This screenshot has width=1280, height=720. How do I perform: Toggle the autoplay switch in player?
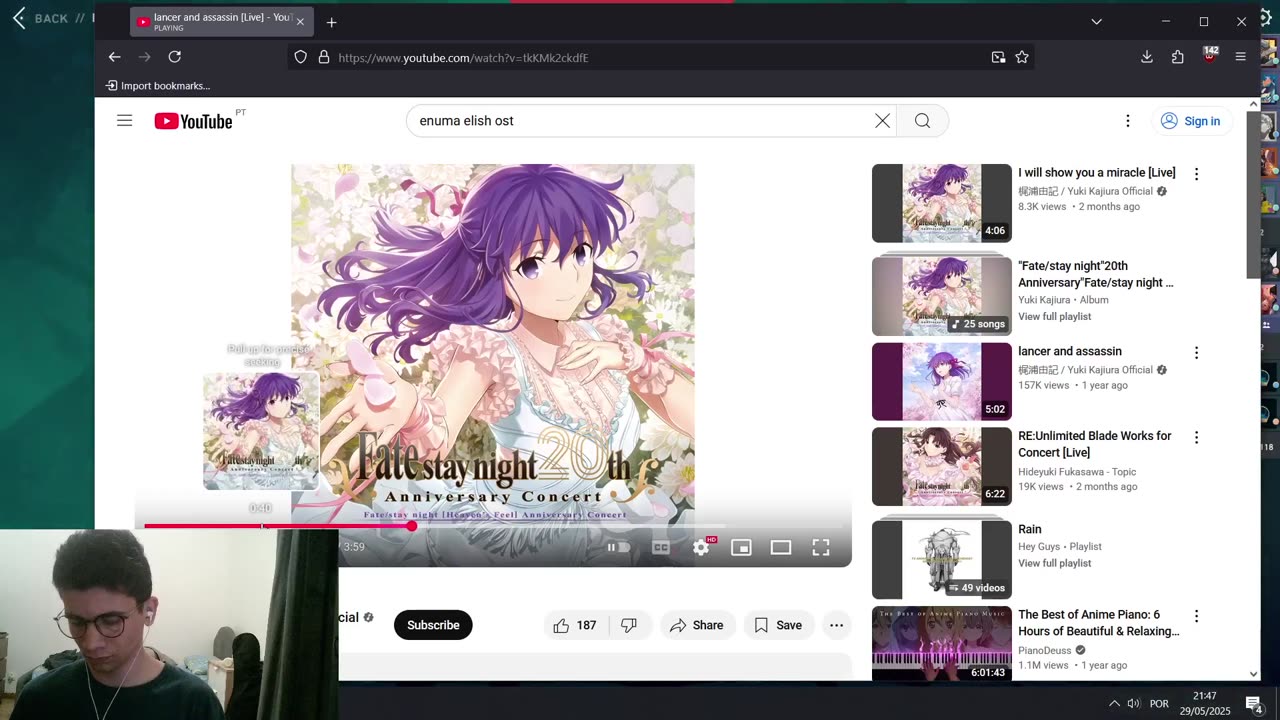(619, 547)
